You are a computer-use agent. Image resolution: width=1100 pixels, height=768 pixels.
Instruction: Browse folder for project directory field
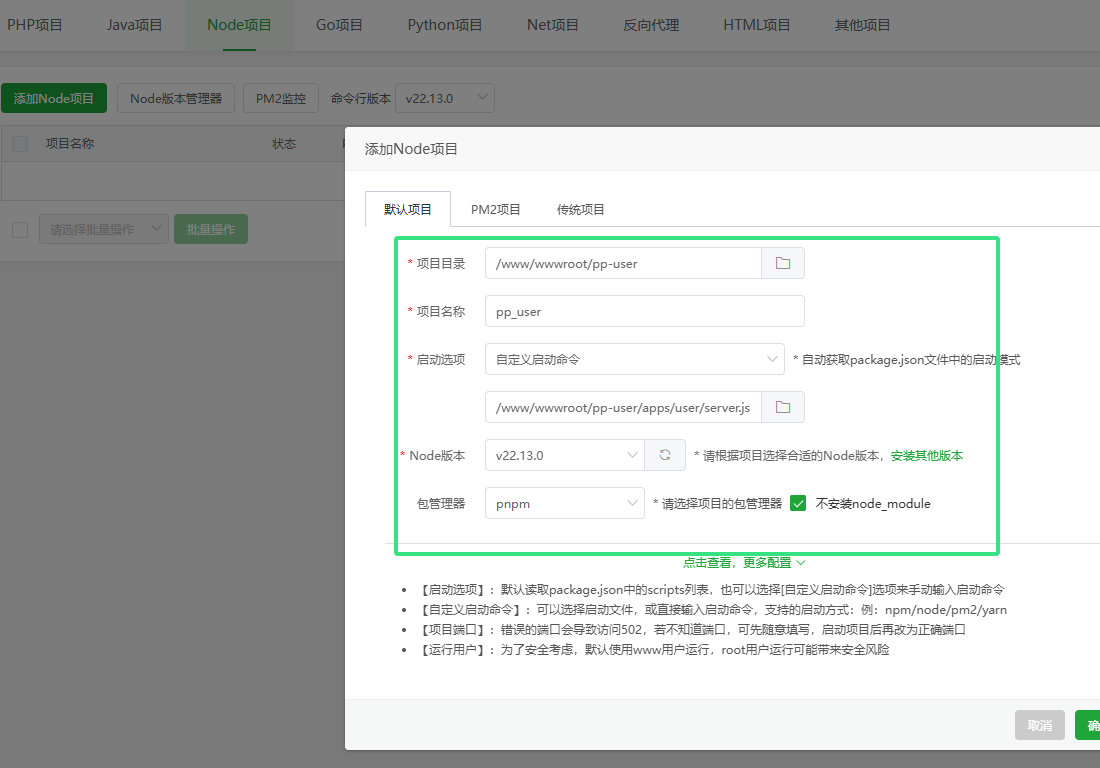pos(783,263)
